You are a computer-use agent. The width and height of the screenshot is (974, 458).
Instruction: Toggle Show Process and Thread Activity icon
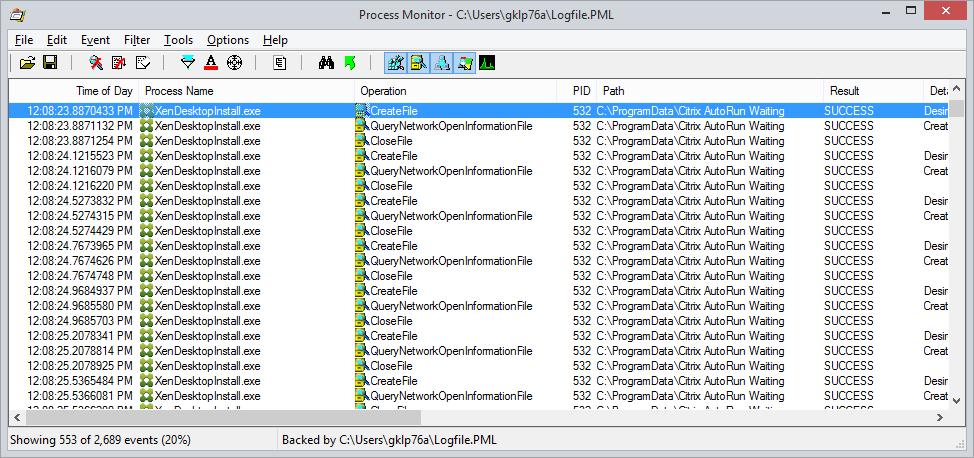tap(465, 63)
